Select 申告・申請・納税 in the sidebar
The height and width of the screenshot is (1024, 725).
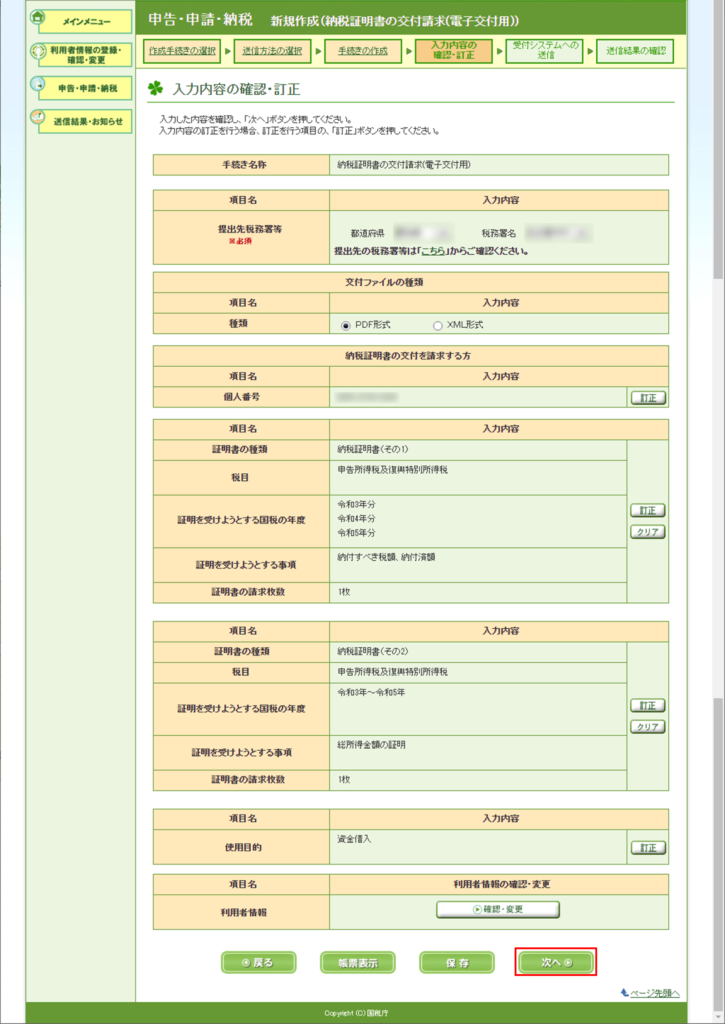[80, 88]
